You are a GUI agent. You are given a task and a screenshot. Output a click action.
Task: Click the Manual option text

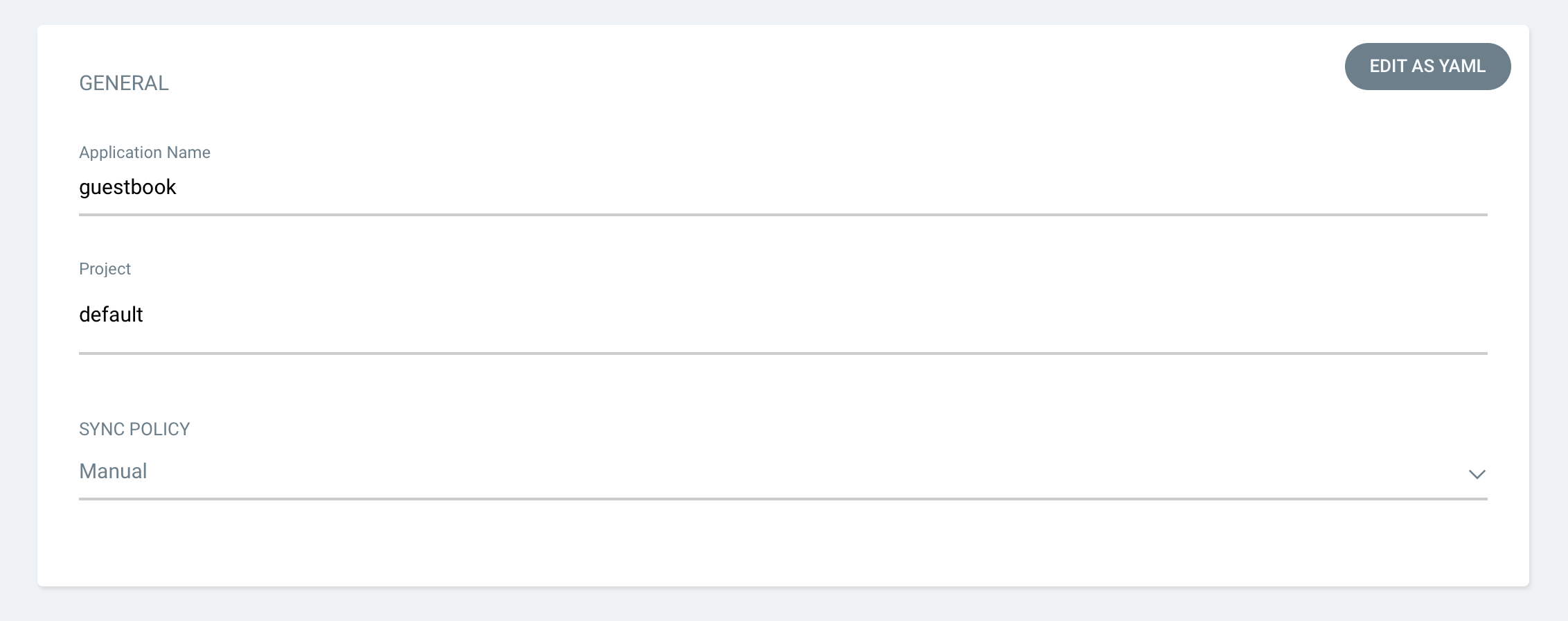113,471
